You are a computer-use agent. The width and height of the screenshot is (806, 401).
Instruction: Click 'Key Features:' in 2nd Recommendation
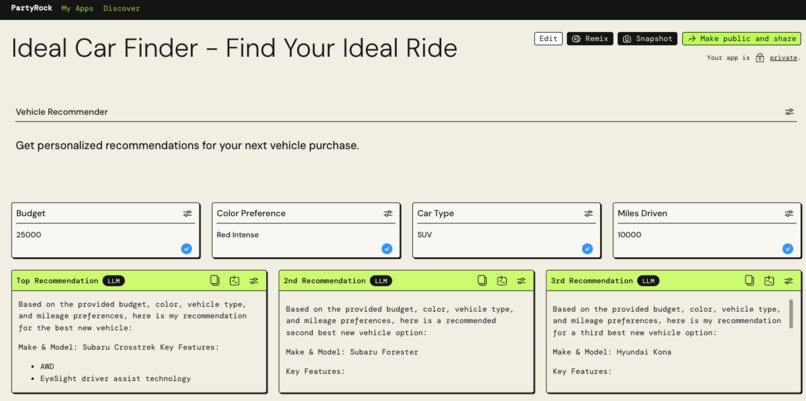315,371
